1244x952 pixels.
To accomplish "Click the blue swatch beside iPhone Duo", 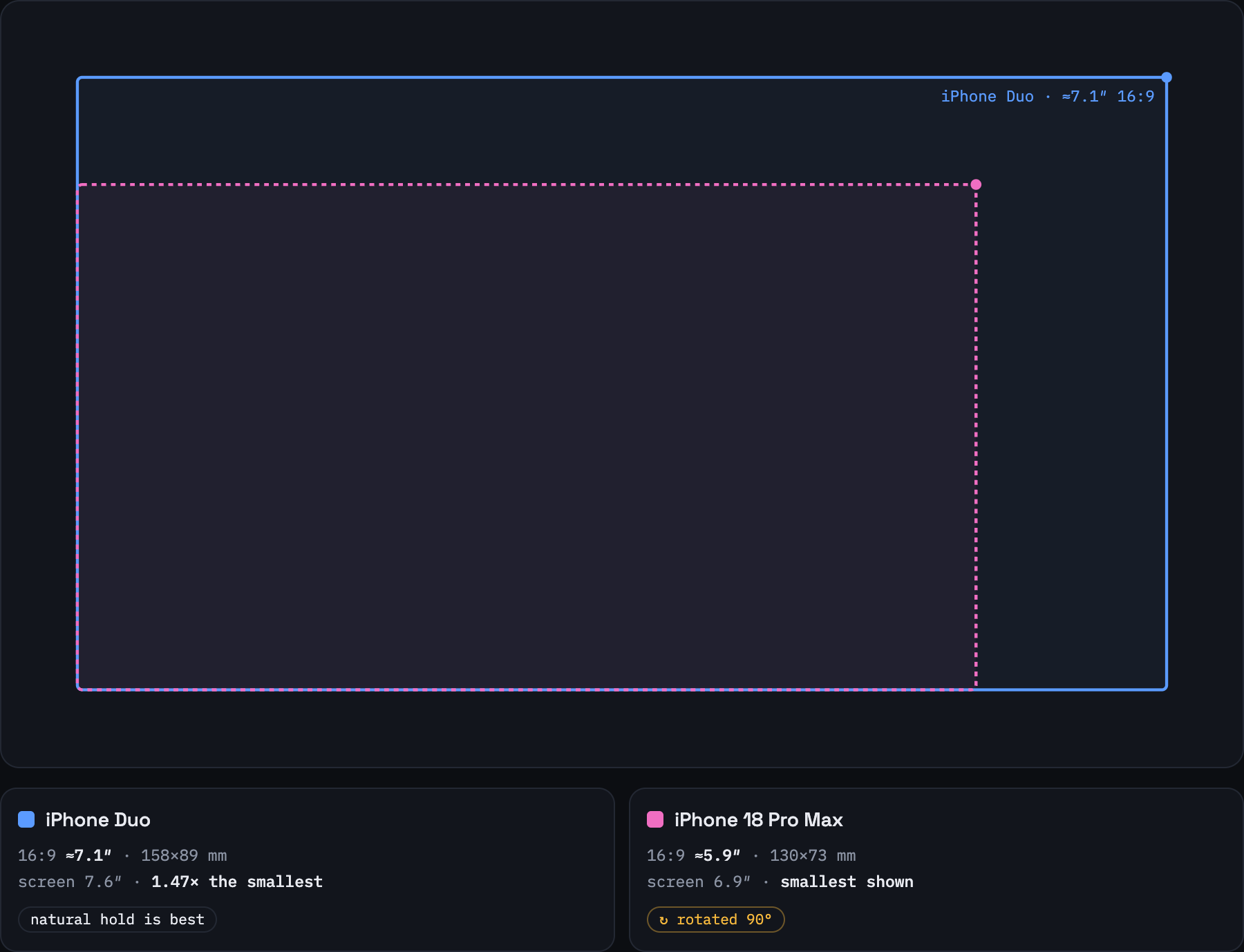I will [x=26, y=819].
